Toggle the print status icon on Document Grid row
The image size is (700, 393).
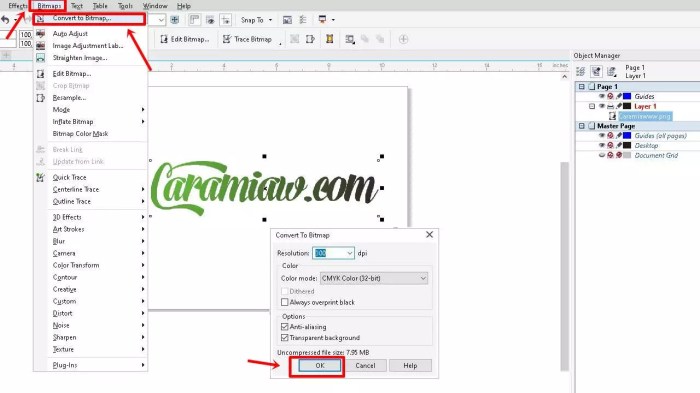coord(610,155)
